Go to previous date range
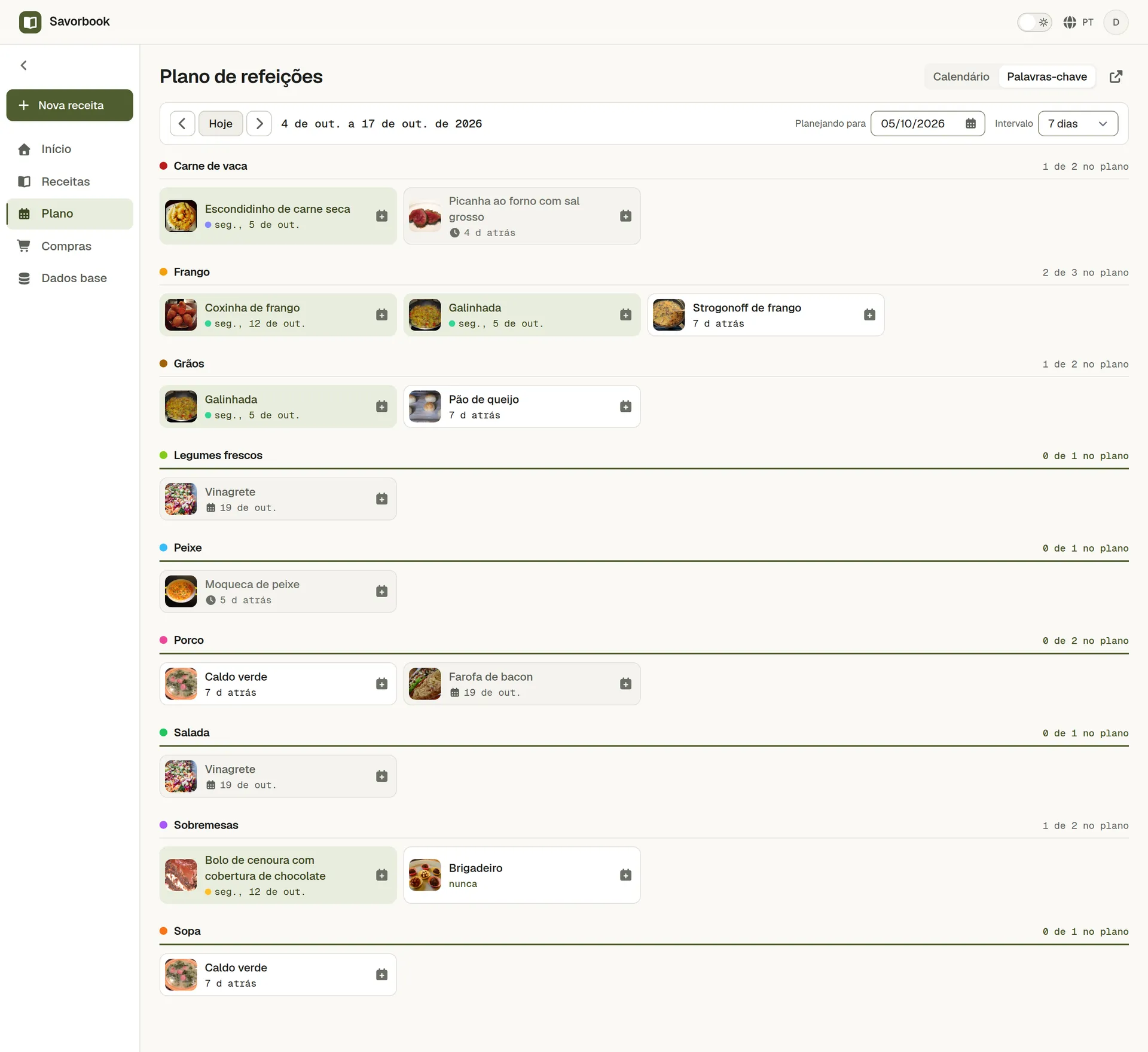Screen dimensions: 1148x1052 [x=182, y=124]
